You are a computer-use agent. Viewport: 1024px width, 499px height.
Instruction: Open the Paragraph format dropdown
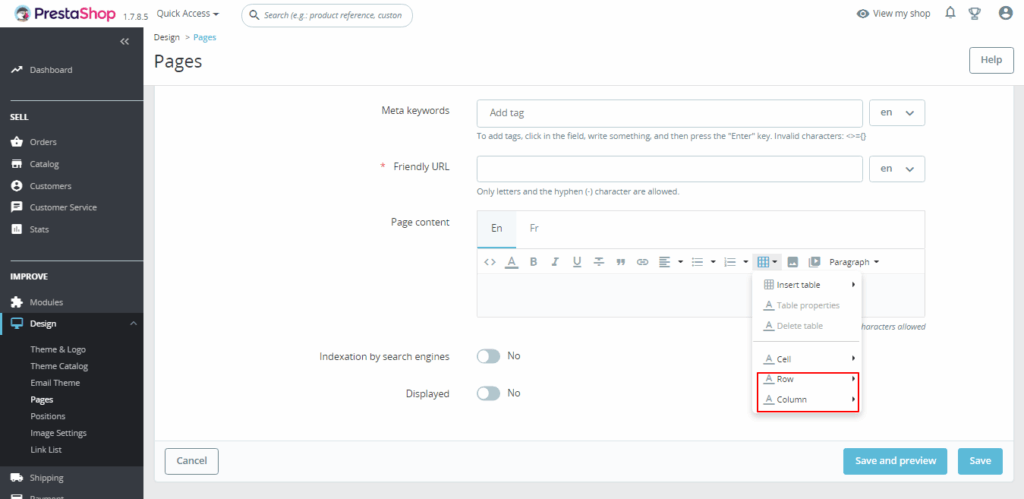coord(854,262)
